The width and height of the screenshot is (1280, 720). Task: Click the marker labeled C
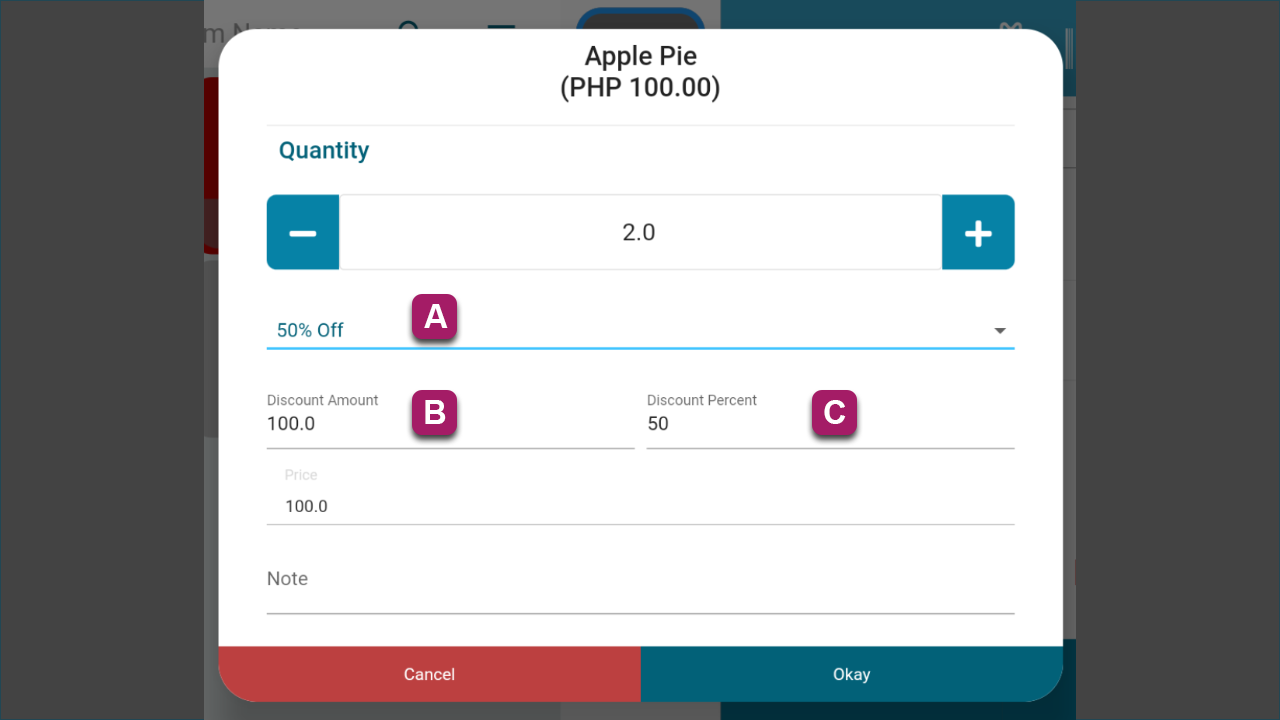pos(834,413)
